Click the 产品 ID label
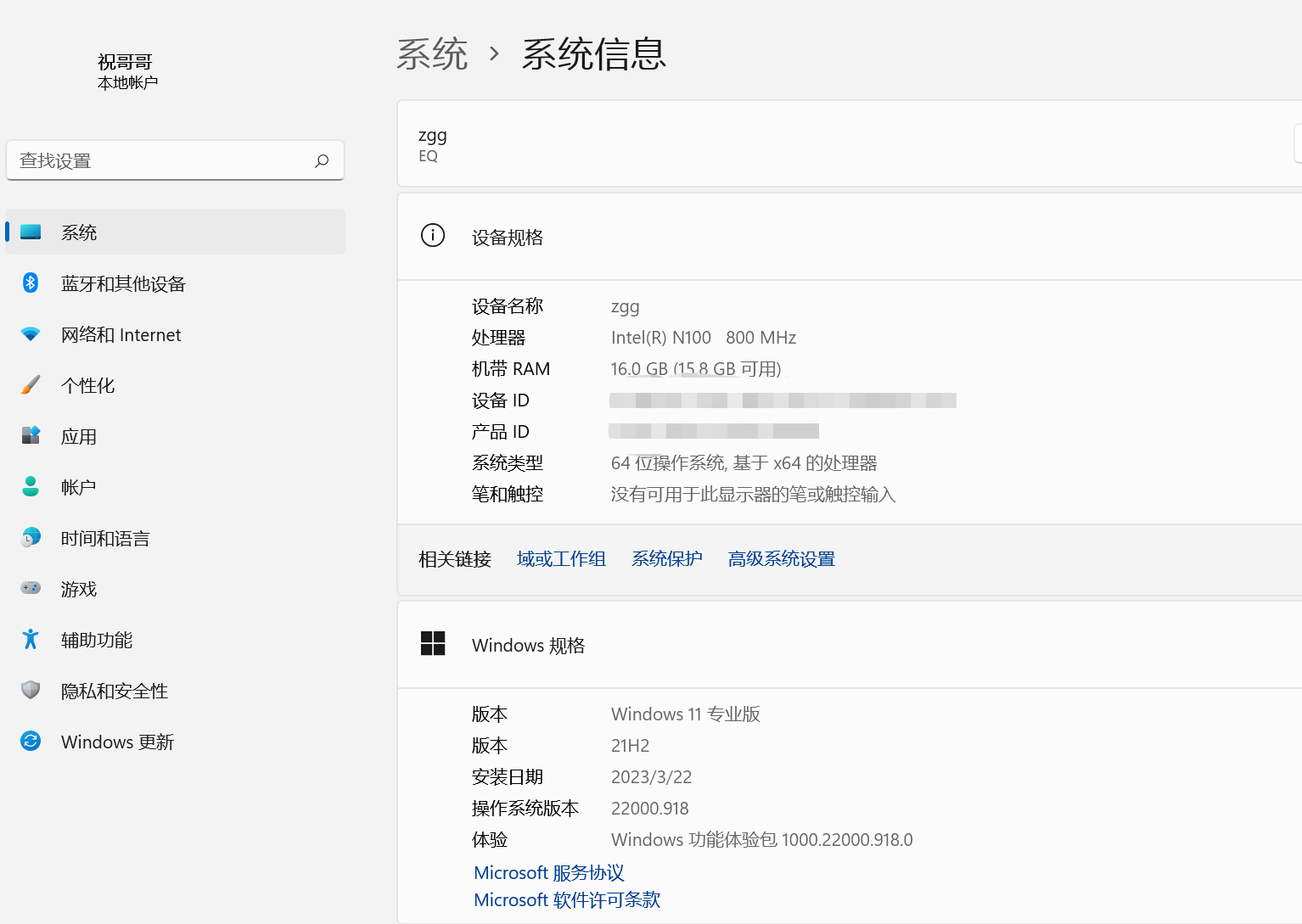 [x=501, y=432]
